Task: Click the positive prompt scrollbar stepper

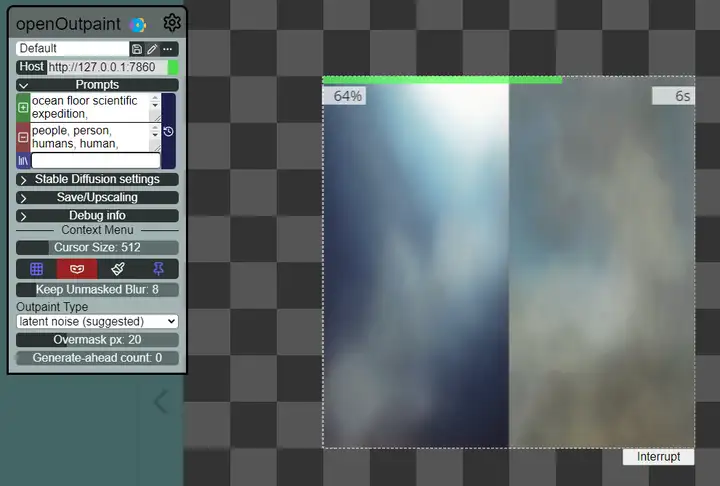Action: 155,102
